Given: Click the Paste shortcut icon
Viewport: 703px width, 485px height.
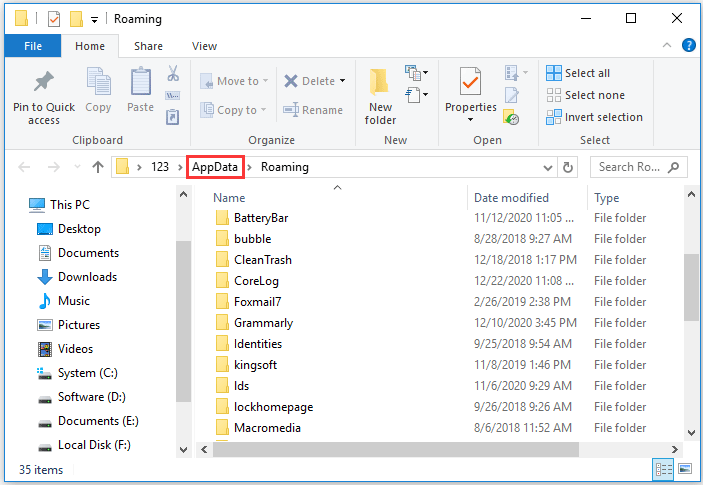Looking at the screenshot, I should coord(173,117).
